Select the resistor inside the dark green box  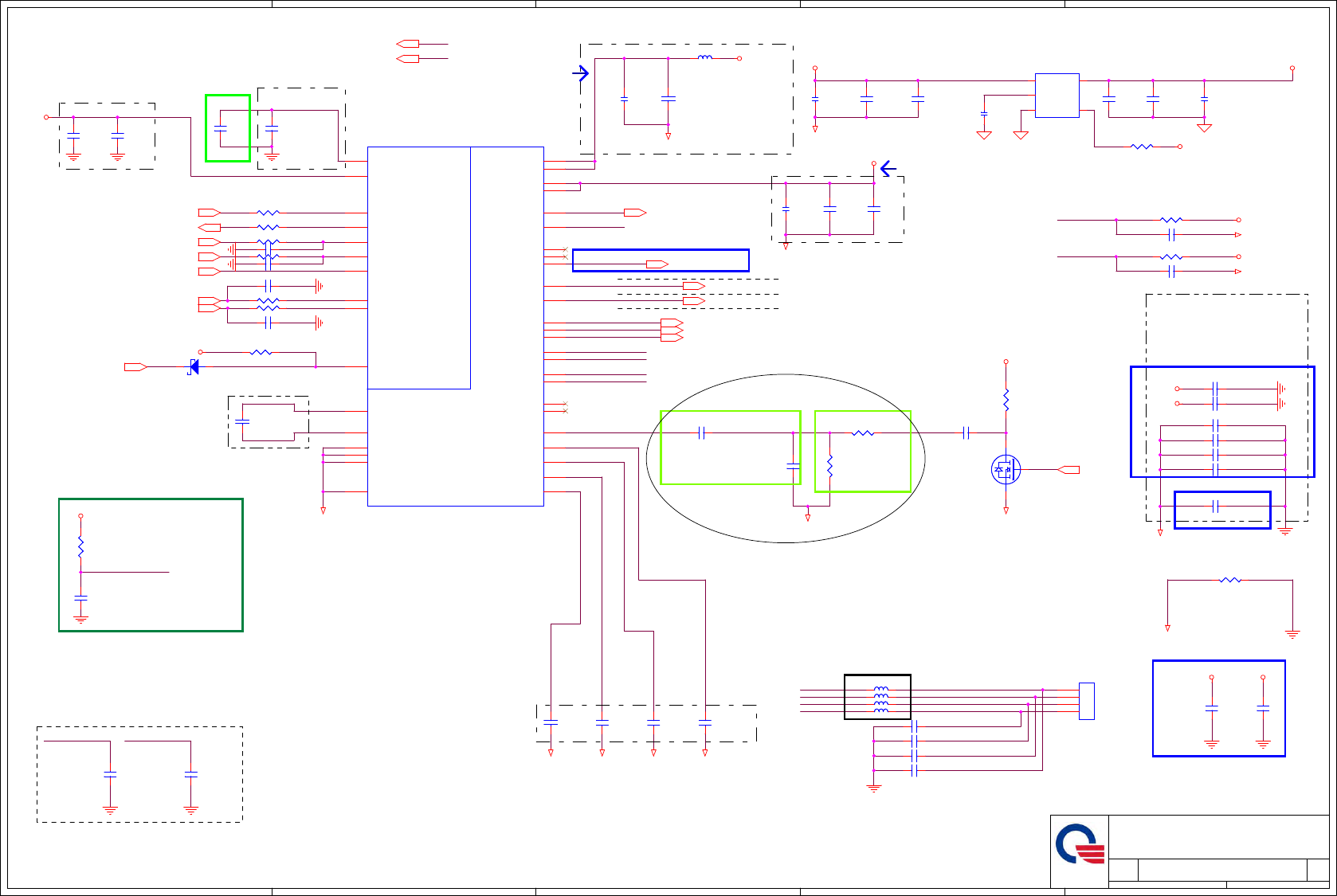pyautogui.click(x=80, y=547)
